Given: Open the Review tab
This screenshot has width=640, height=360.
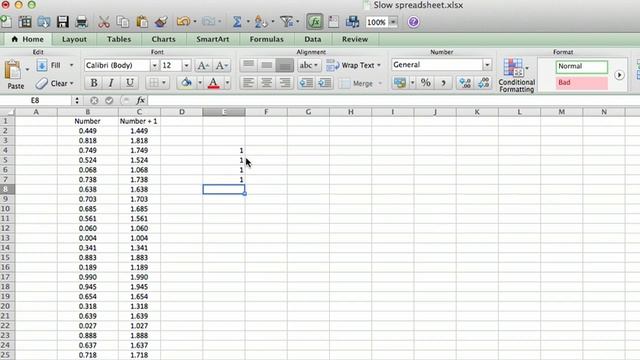Looking at the screenshot, I should 355,39.
